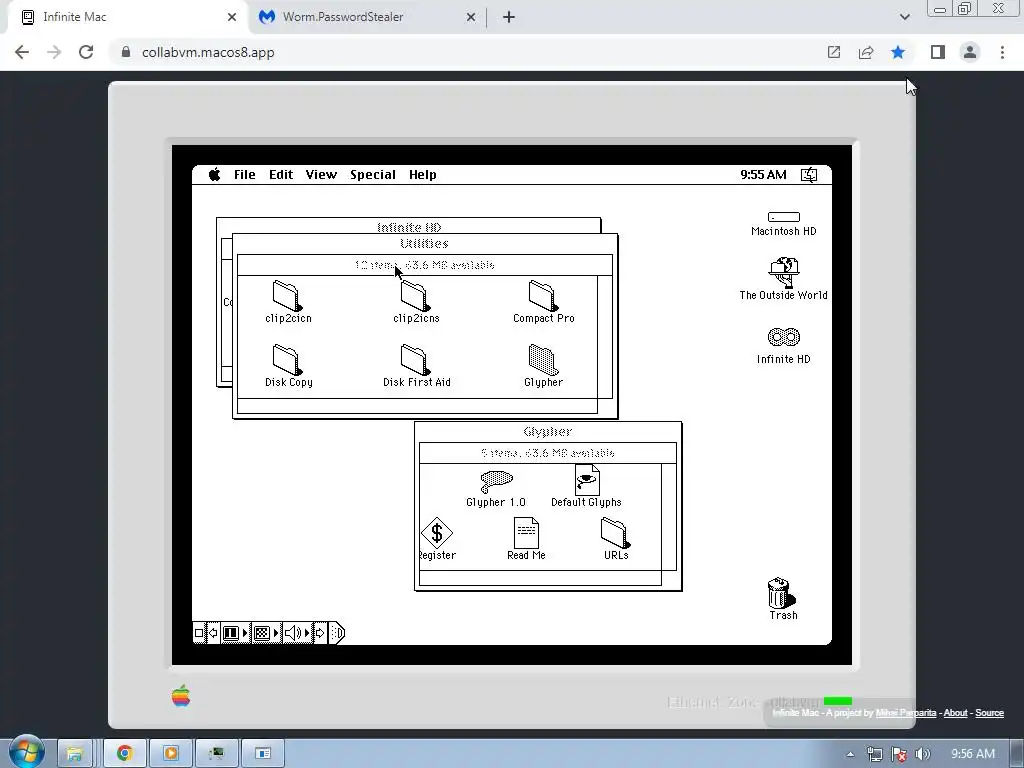Click the share page icon in address bar

click(866, 52)
